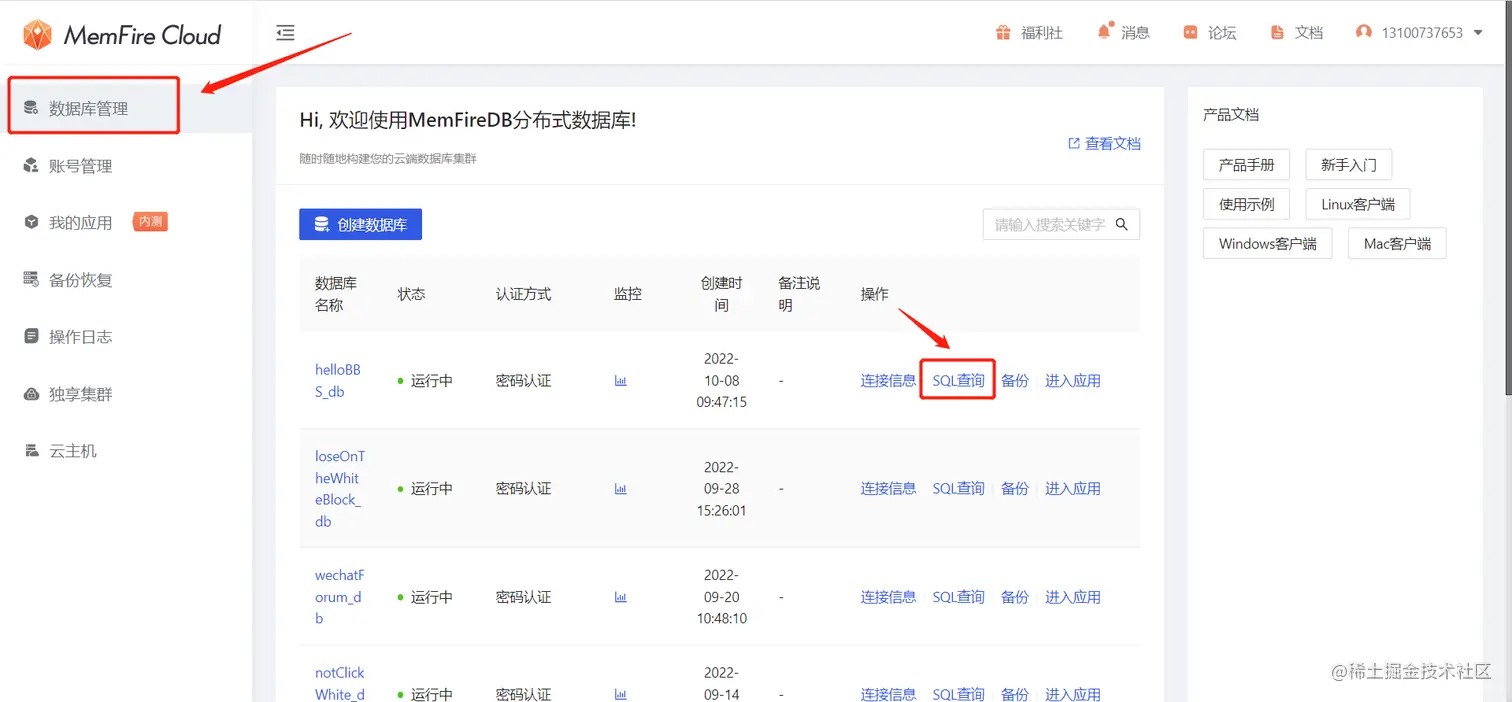Click 进入应用 for helloBBS_db
Viewport: 1512px width, 702px height.
(1073, 381)
